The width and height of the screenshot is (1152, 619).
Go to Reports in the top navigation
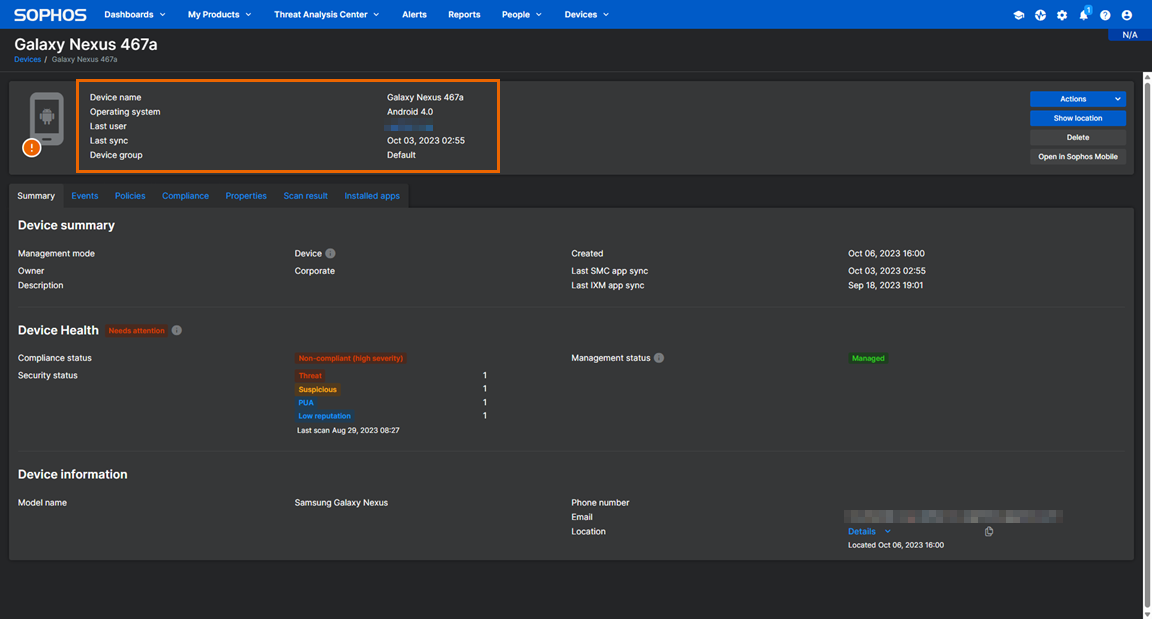pyautogui.click(x=464, y=15)
